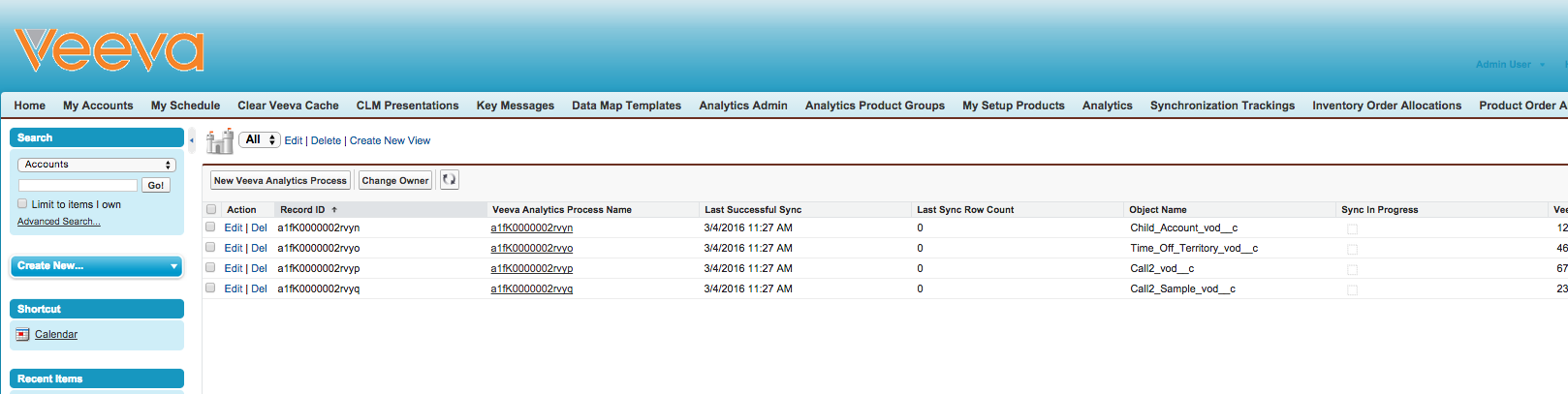Click the Admin User menu arrow
The width and height of the screenshot is (1568, 394).
pos(1542,65)
